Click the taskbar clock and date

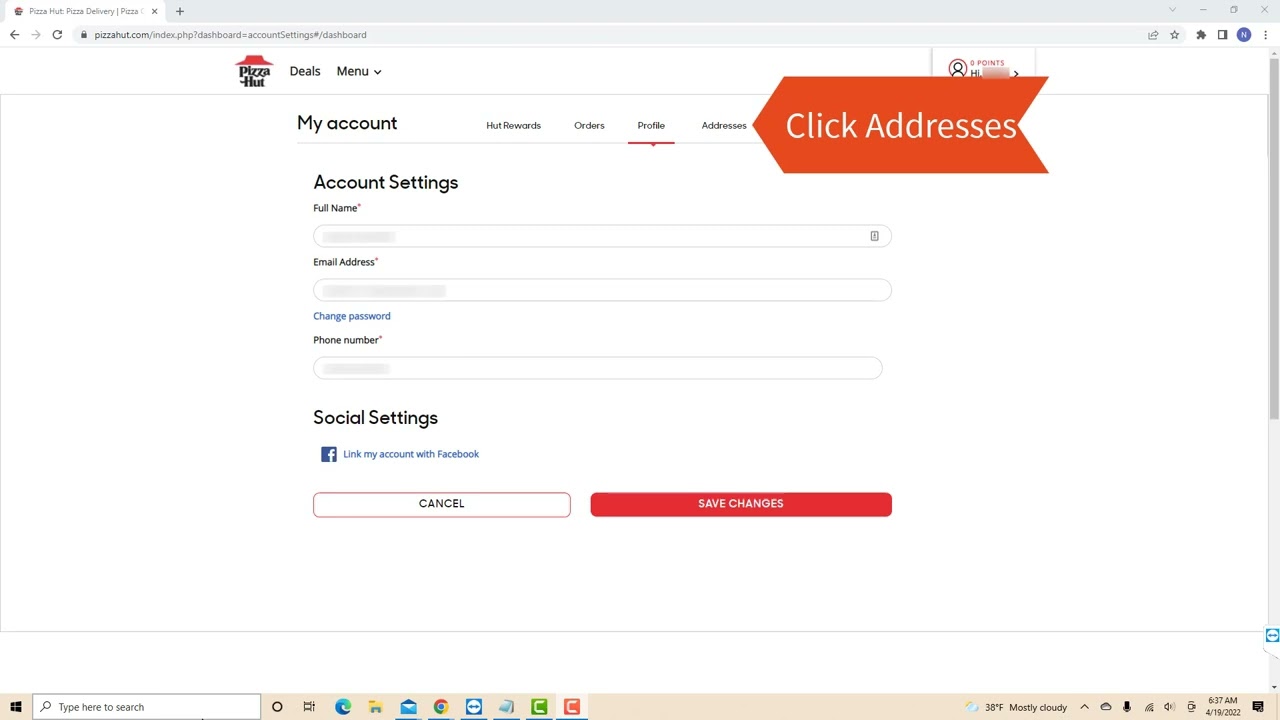coord(1223,707)
